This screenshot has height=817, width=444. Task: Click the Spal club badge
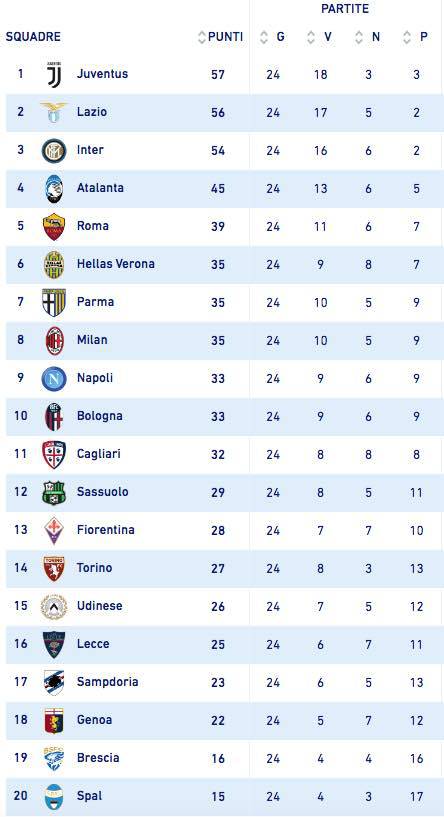click(x=54, y=796)
